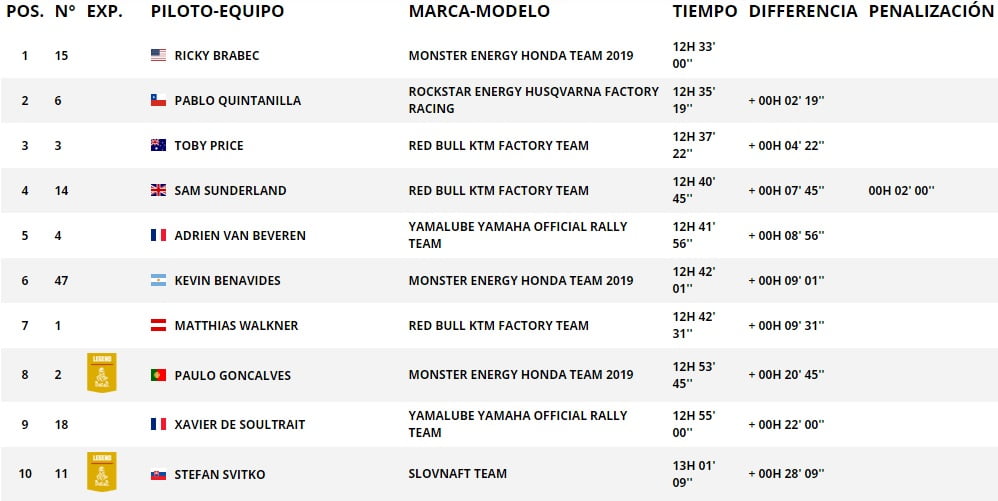Select the DIFERENCIA column header
998x501 pixels.
803,11
